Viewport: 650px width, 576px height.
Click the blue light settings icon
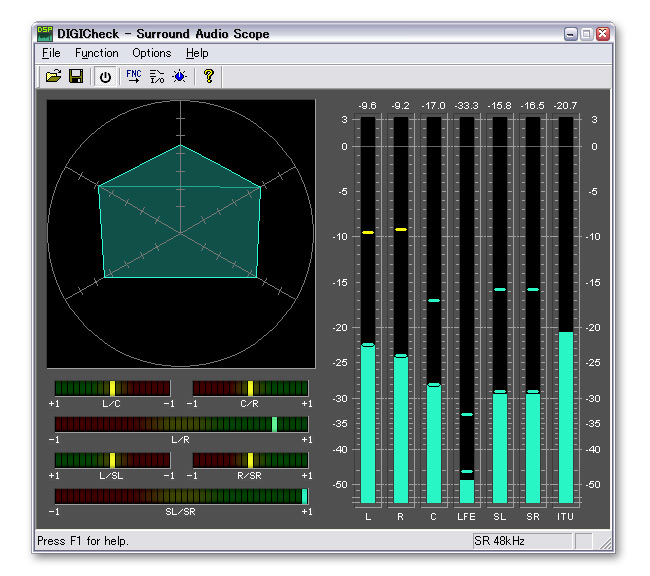179,76
